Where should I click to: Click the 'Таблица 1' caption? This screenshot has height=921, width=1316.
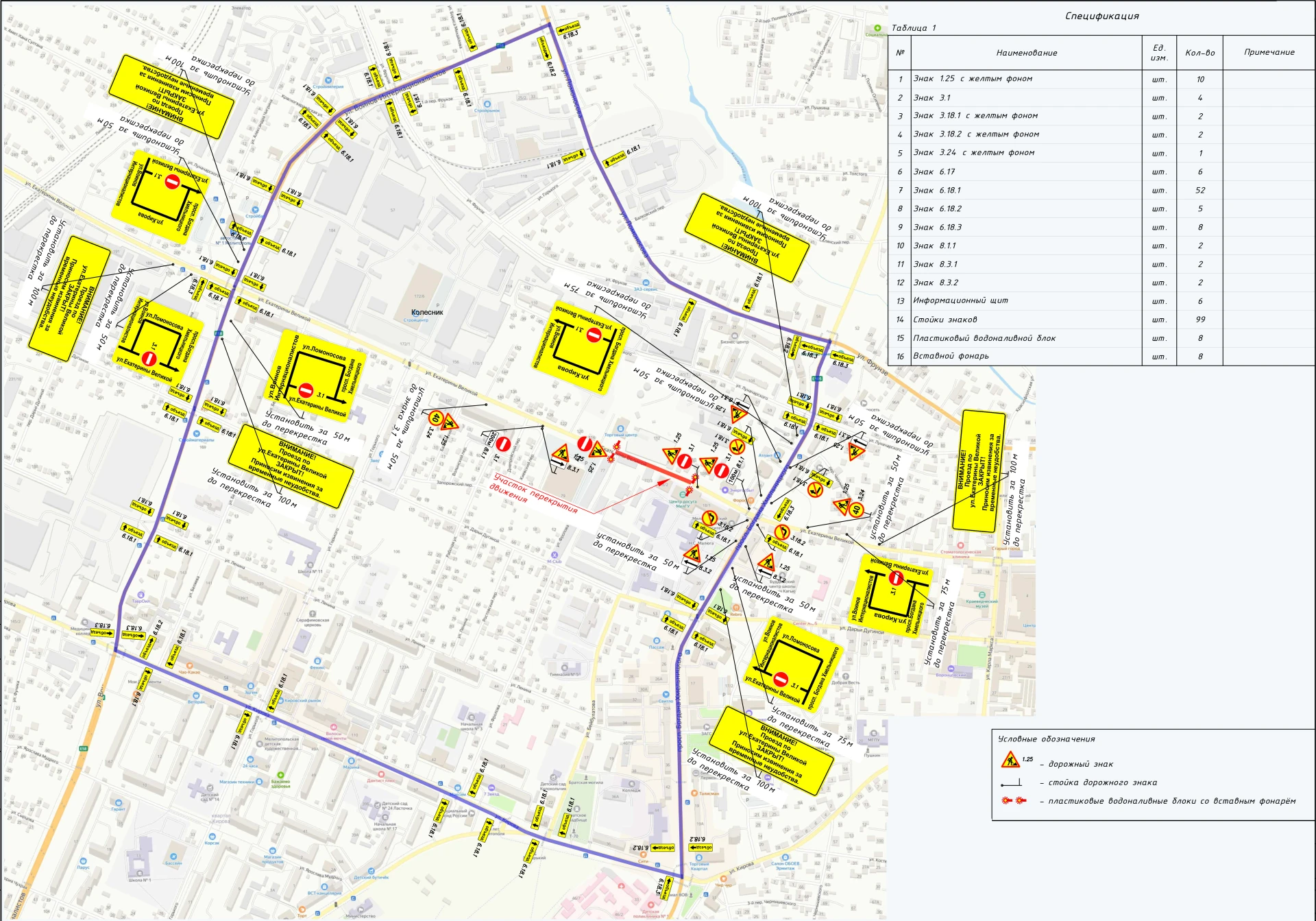click(x=913, y=28)
